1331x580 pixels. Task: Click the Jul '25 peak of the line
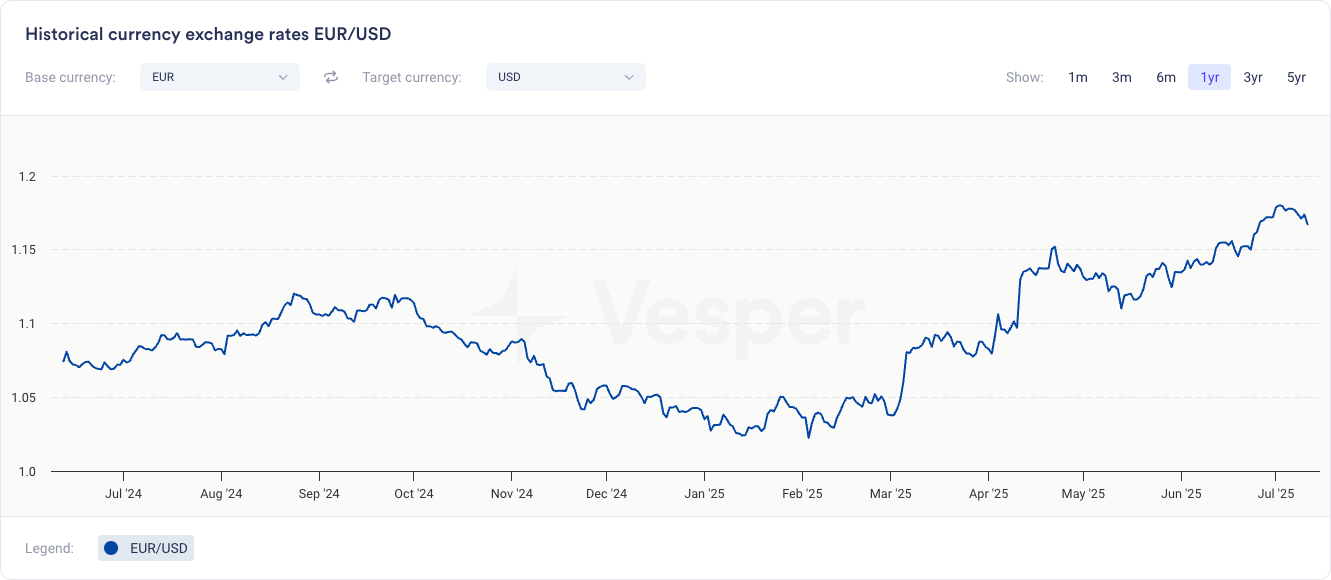click(1280, 206)
